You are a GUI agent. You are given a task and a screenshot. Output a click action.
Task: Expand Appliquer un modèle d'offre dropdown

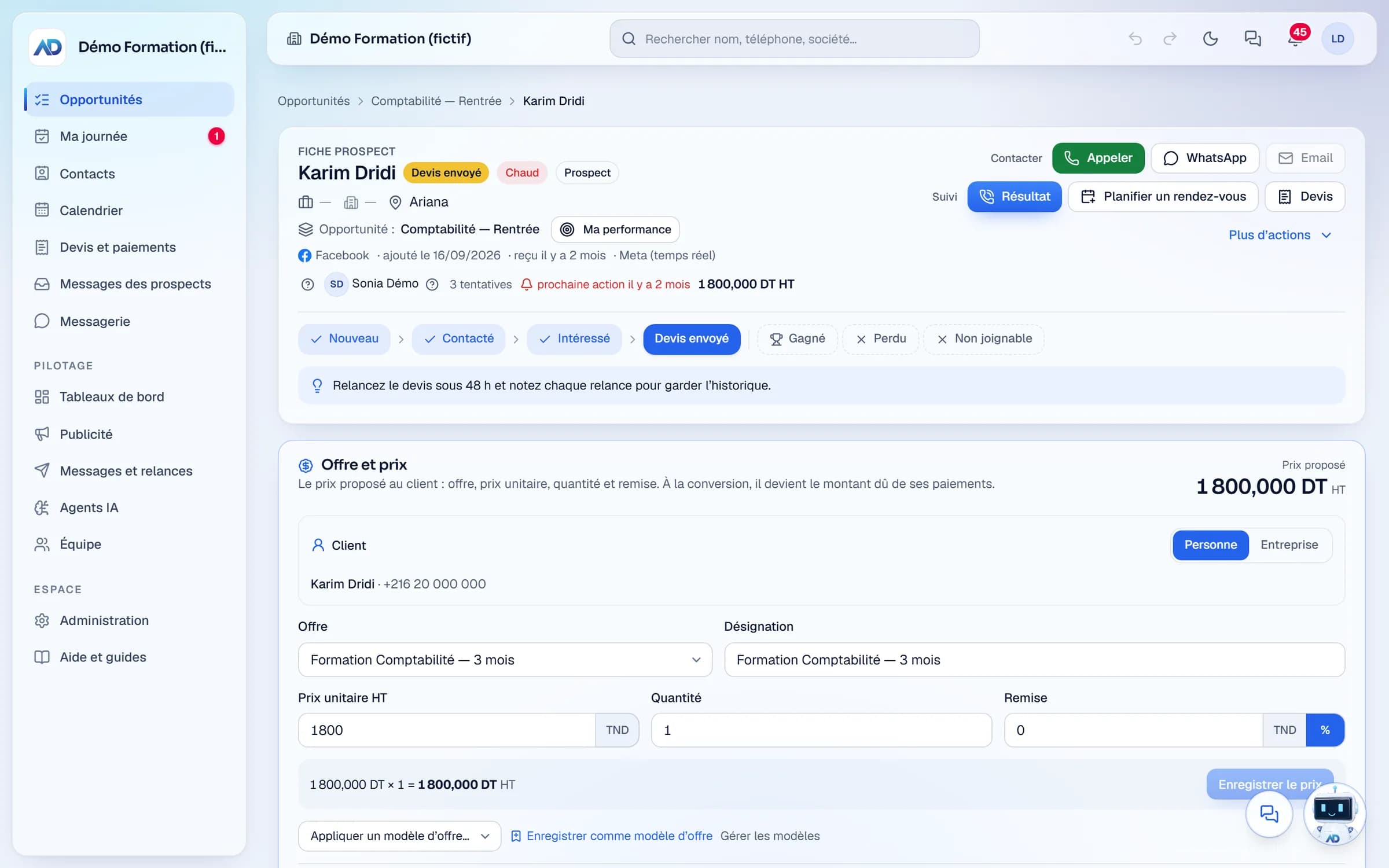399,836
